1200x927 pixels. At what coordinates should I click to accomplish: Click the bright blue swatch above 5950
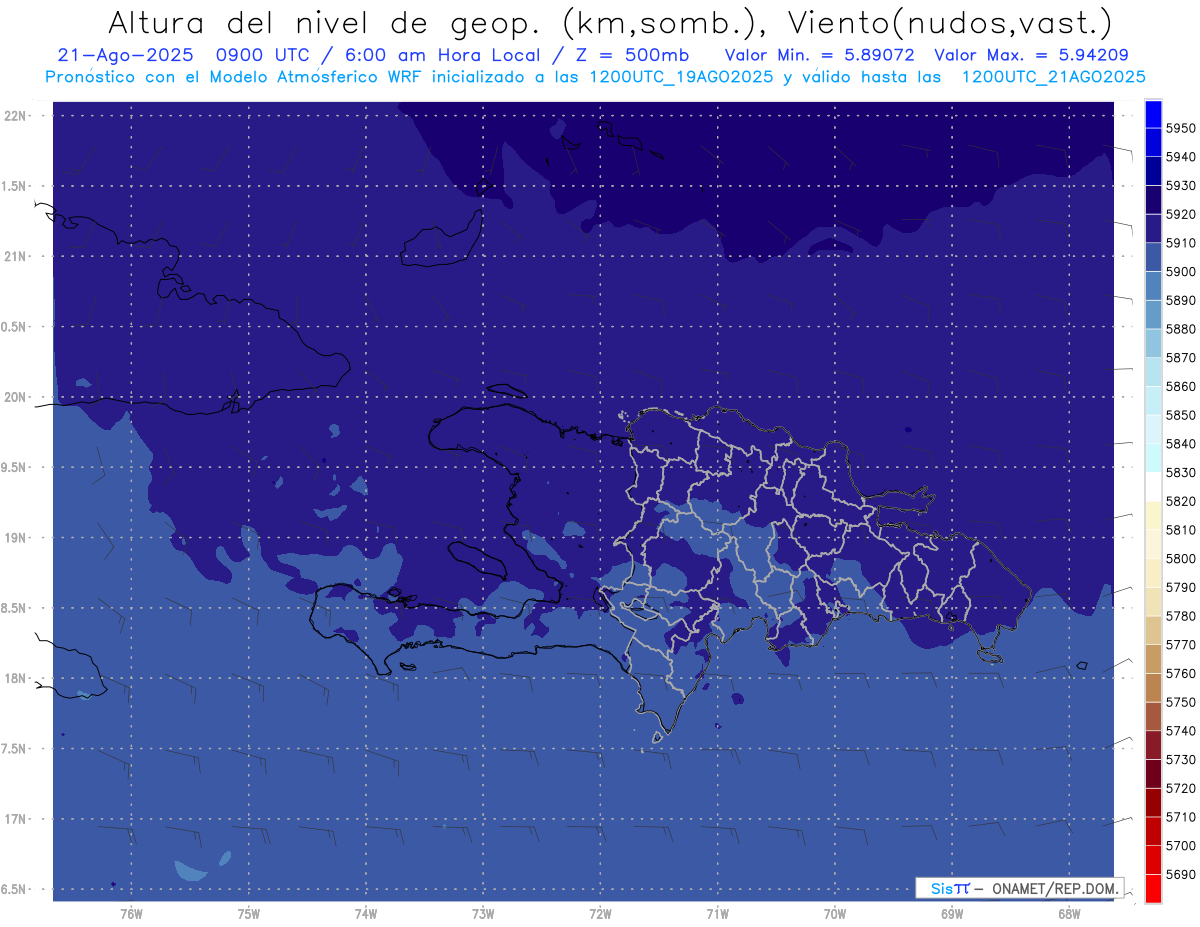(x=1153, y=114)
